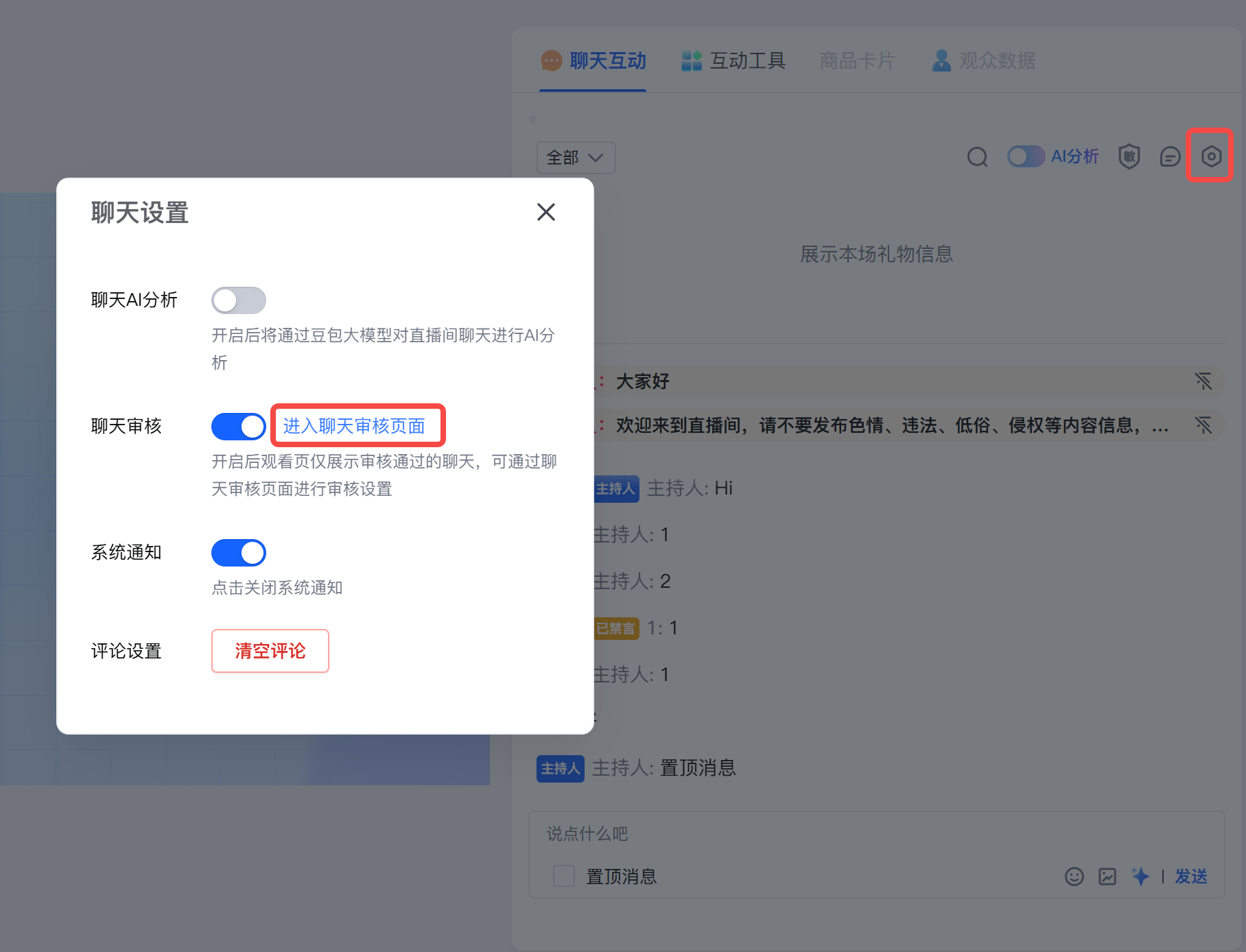Click the chat search magnifier icon

(x=978, y=158)
